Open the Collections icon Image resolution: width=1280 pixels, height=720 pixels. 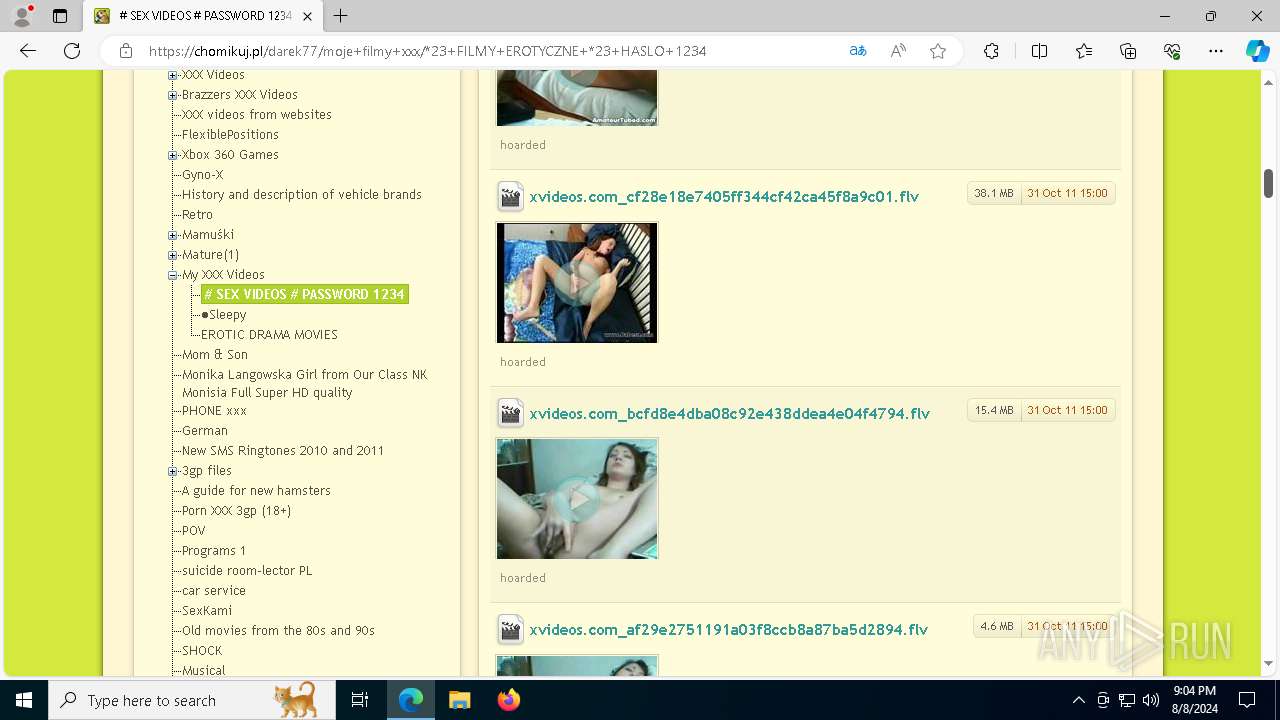[x=1128, y=51]
